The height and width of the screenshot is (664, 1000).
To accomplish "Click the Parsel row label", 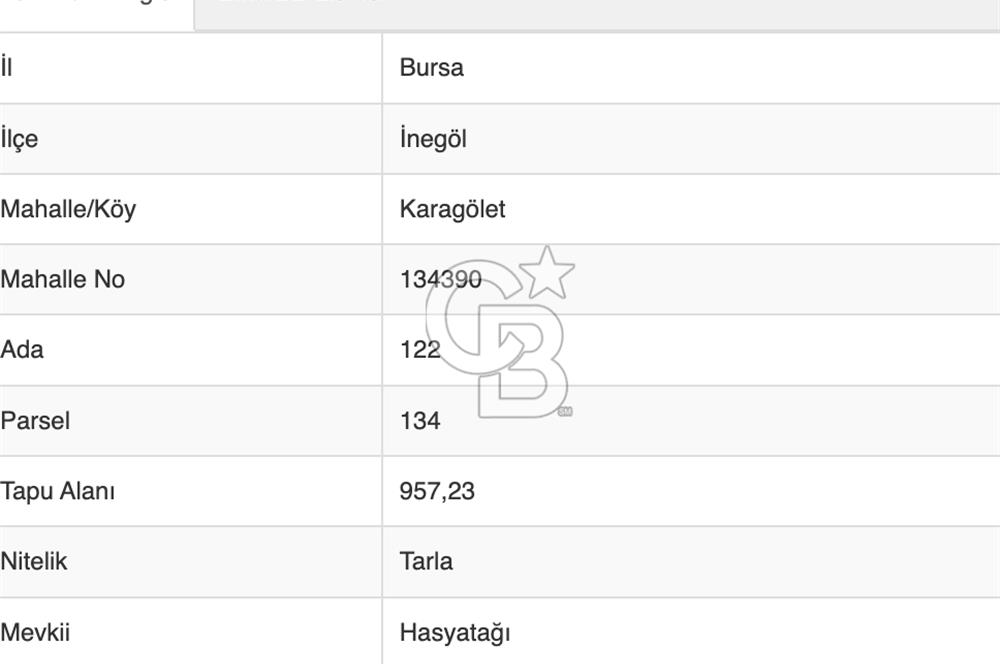I will click(x=35, y=421).
